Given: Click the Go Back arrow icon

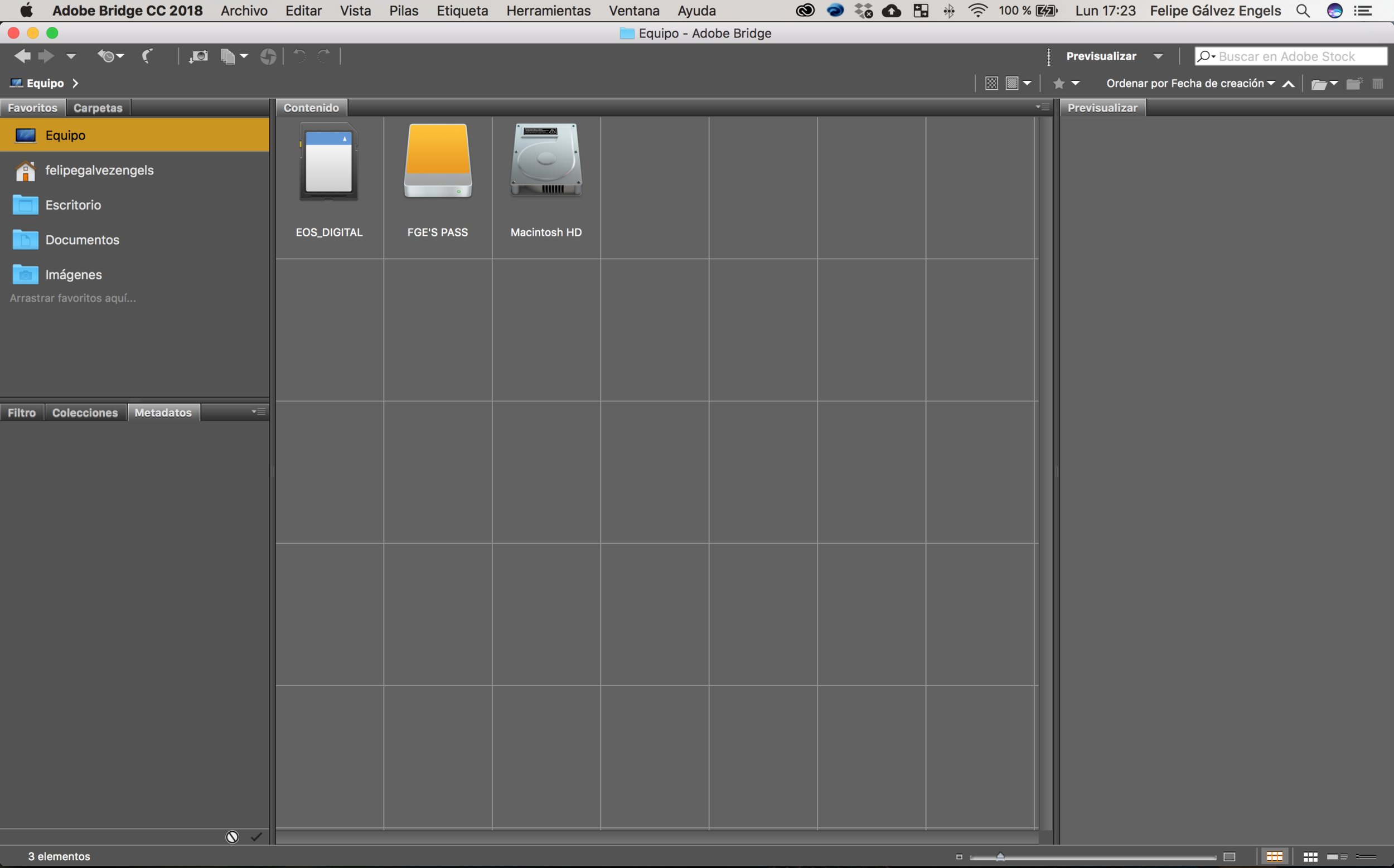Looking at the screenshot, I should (22, 56).
